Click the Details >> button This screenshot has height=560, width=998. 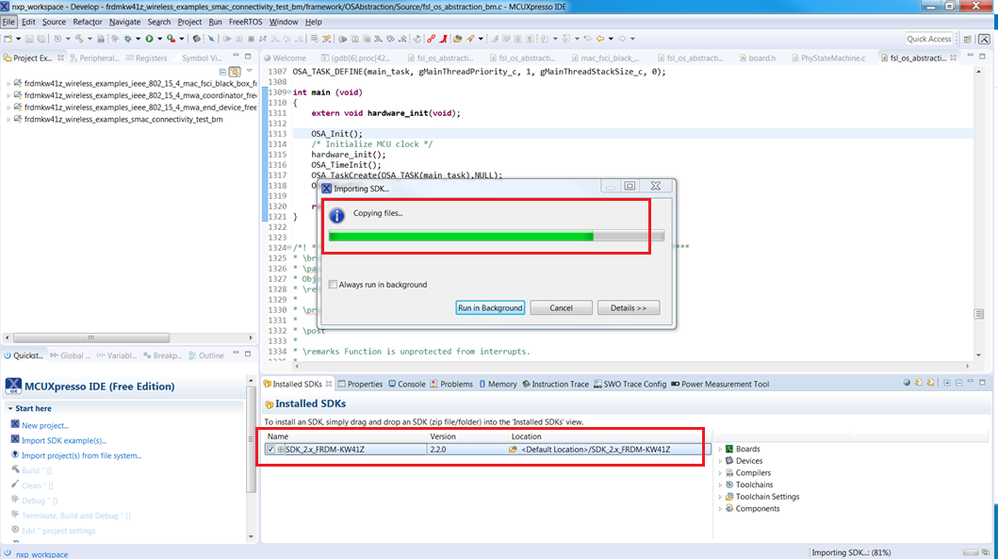pos(628,308)
